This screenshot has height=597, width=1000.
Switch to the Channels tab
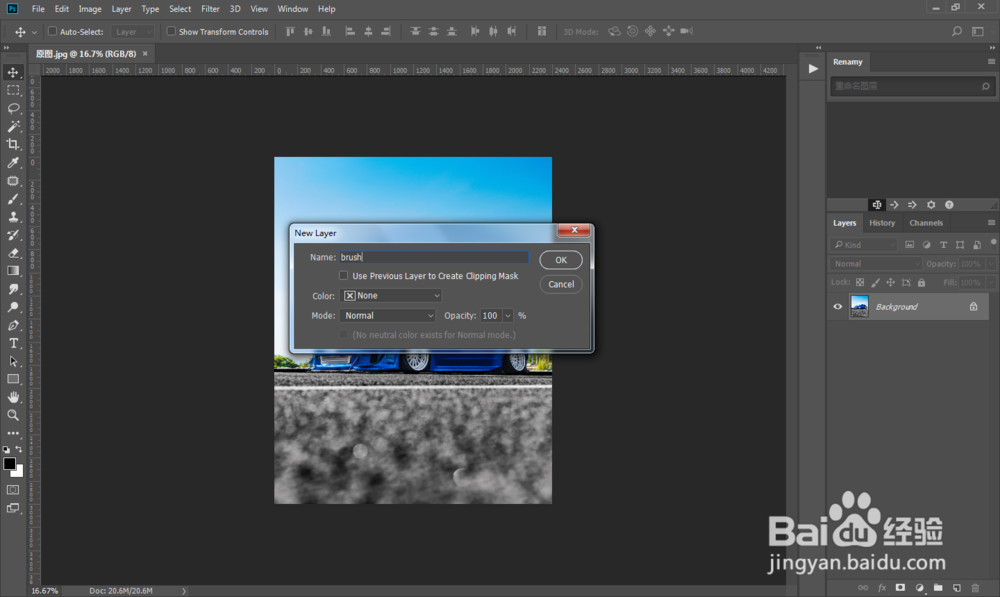pos(926,223)
